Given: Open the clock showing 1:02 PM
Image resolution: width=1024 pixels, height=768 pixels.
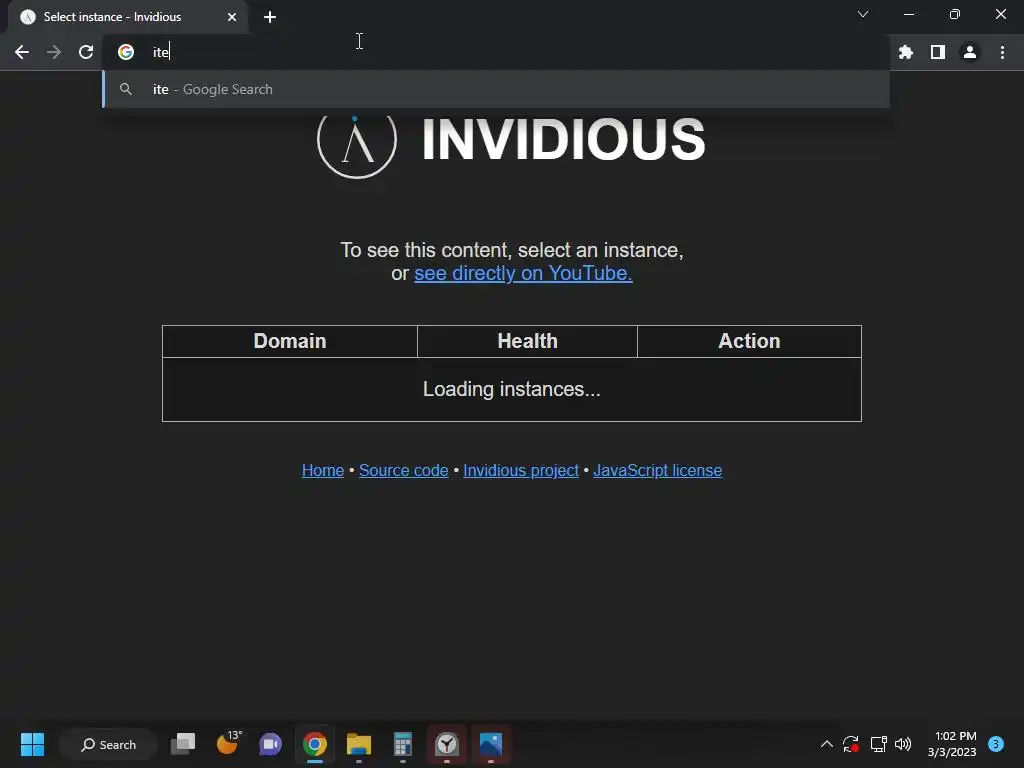Looking at the screenshot, I should click(x=952, y=744).
